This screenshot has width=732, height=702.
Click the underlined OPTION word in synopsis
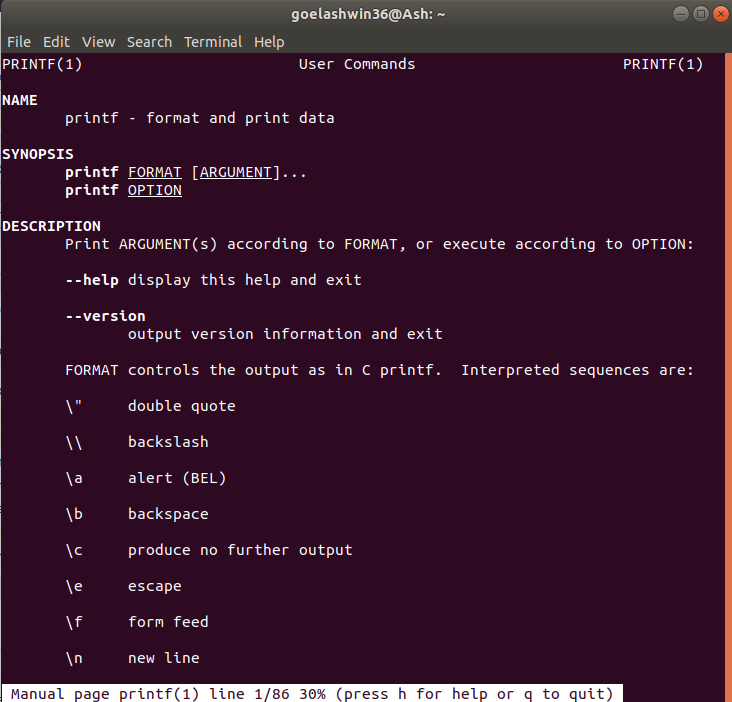[x=155, y=190]
